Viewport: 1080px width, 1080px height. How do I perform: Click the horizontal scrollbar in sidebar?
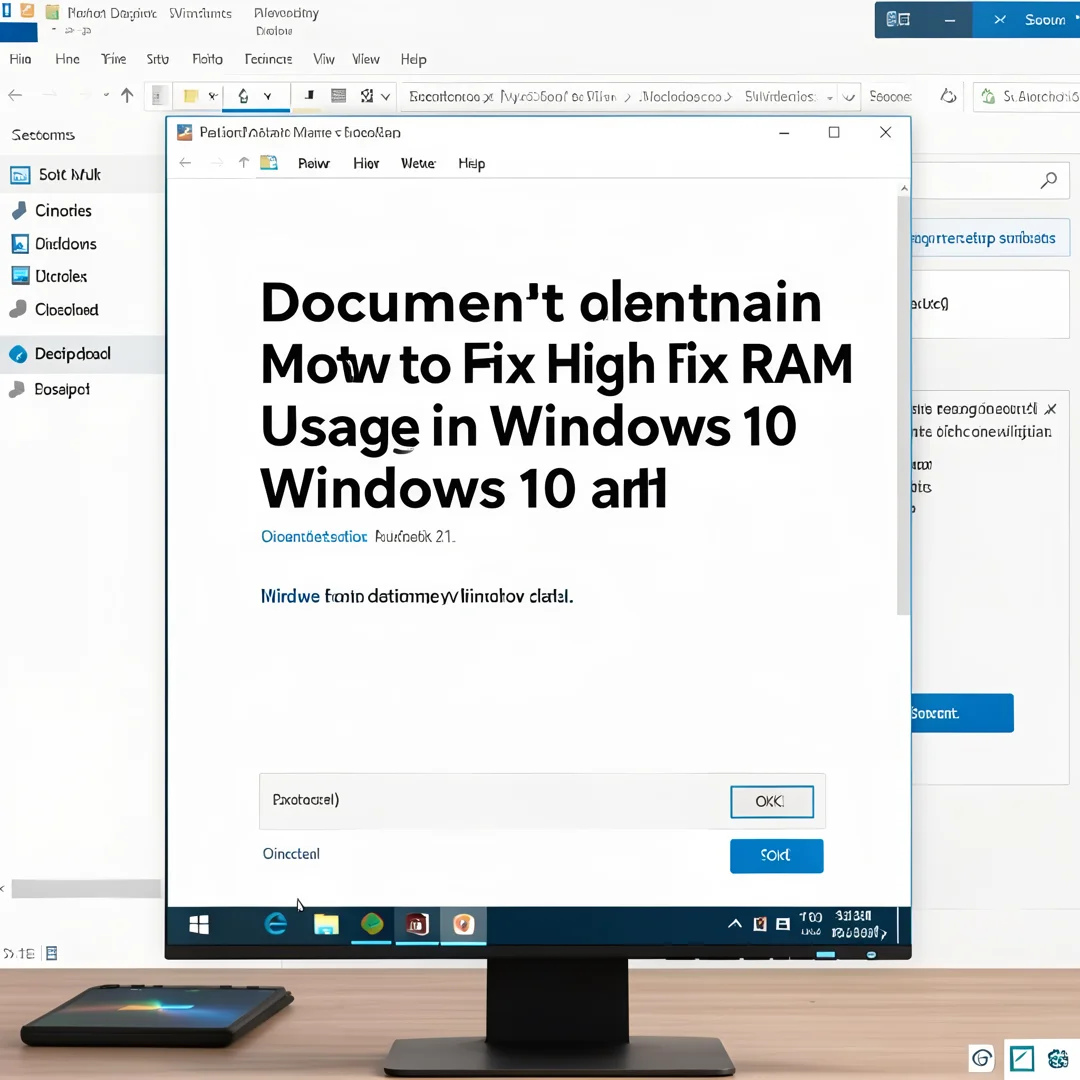click(x=86, y=889)
